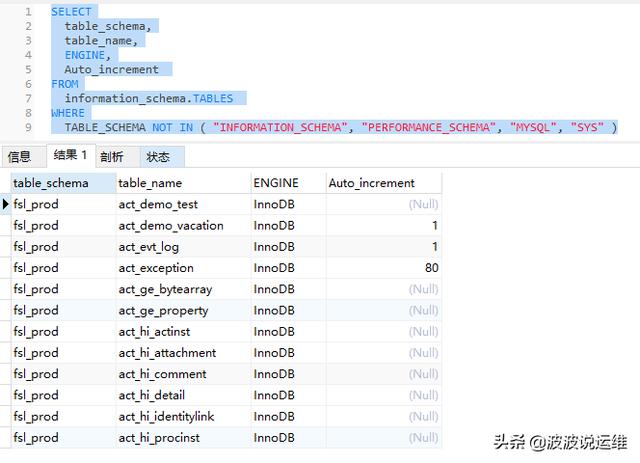
Task: Click the (Null) value in act_ge_bytearray row
Action: tap(424, 289)
